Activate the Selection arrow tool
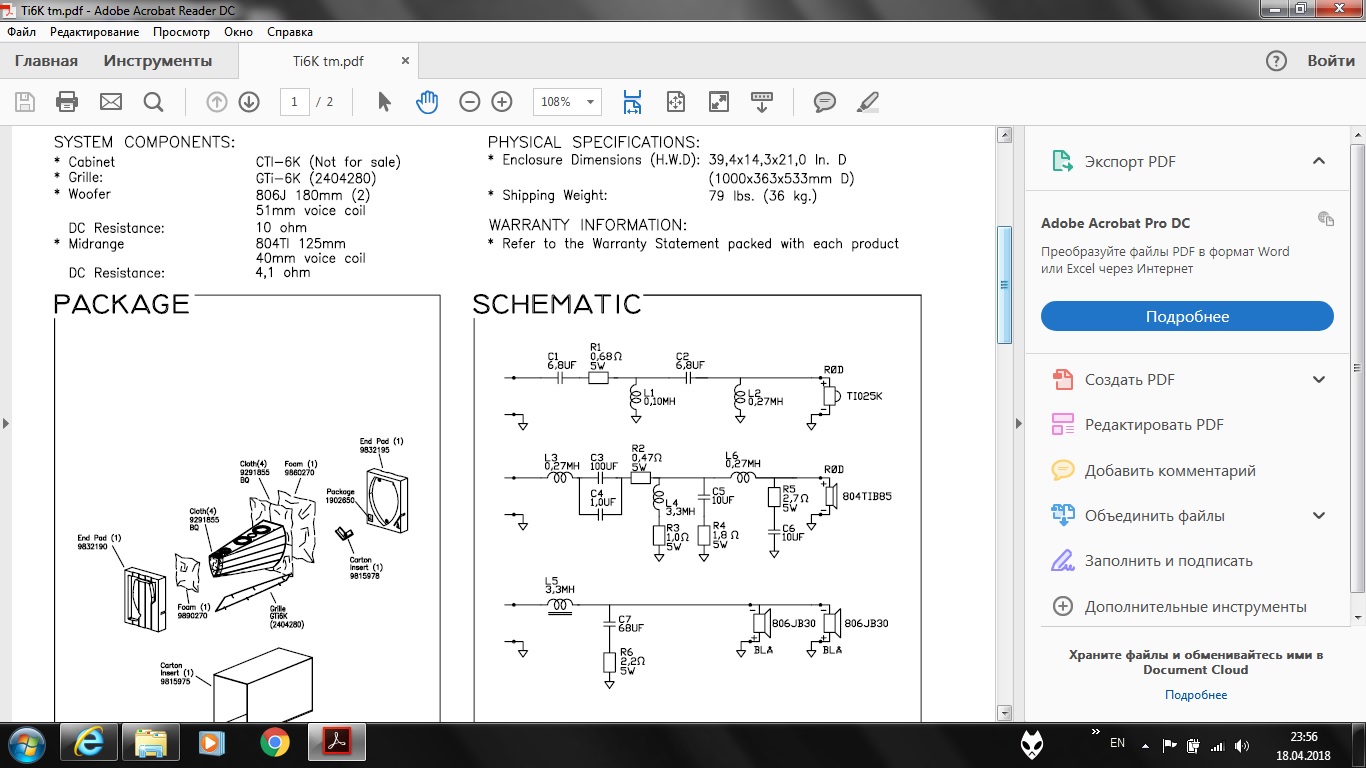This screenshot has height=768, width=1366. 384,101
